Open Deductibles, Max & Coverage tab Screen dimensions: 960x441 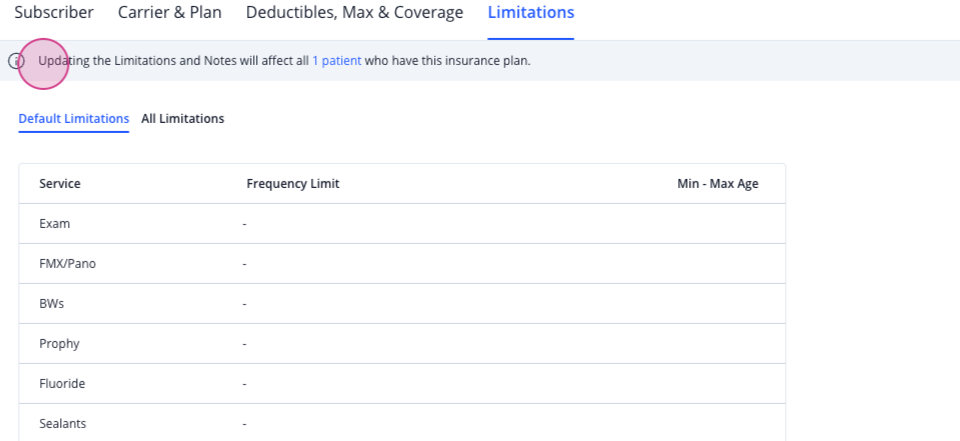pos(354,12)
